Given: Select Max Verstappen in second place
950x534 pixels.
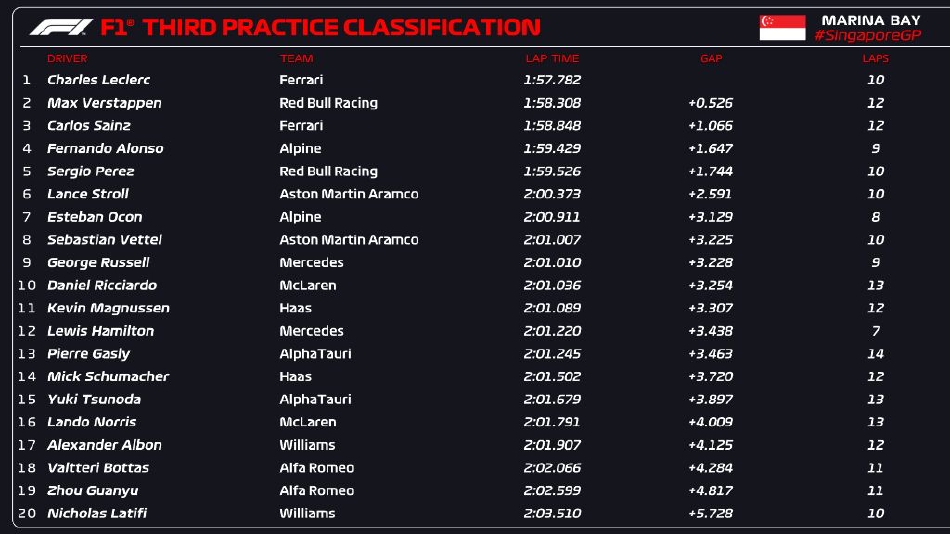Looking at the screenshot, I should click(x=104, y=103).
